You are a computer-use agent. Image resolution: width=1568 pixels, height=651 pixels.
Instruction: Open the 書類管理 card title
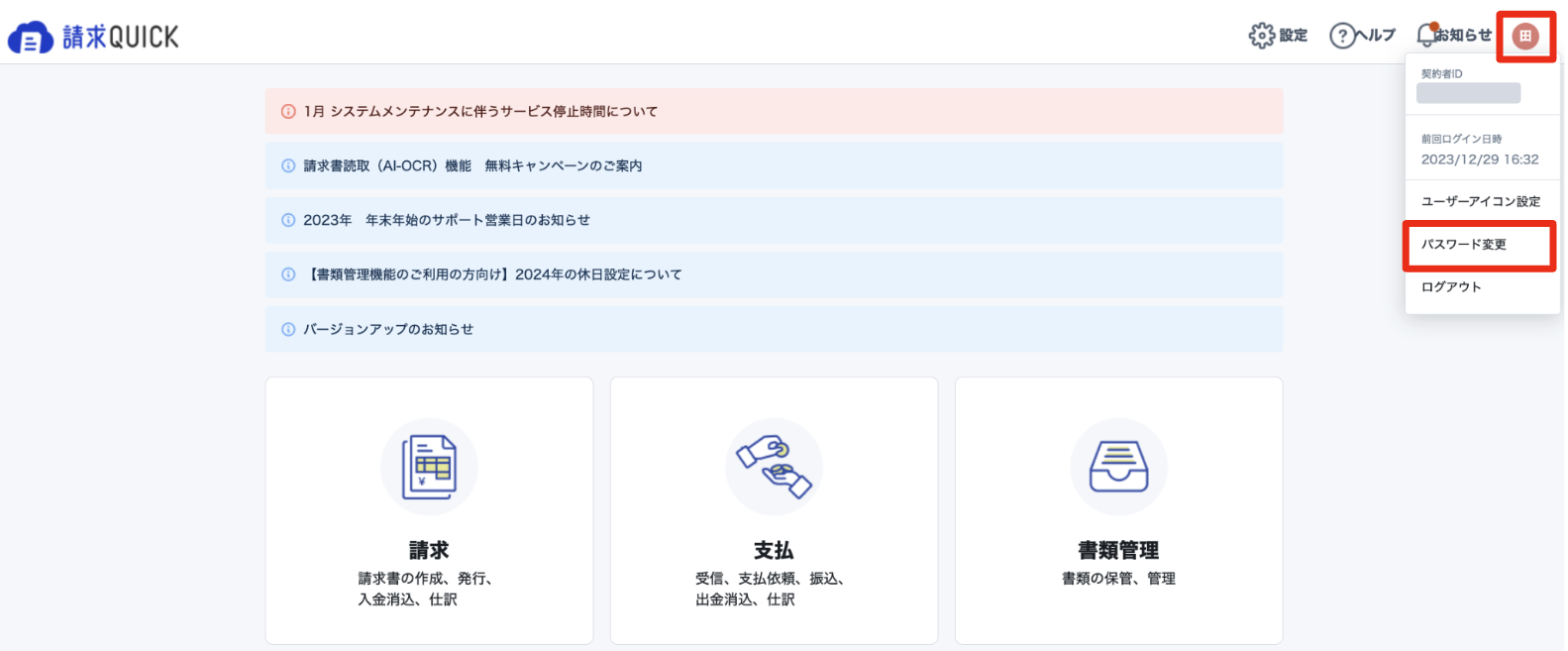1118,550
